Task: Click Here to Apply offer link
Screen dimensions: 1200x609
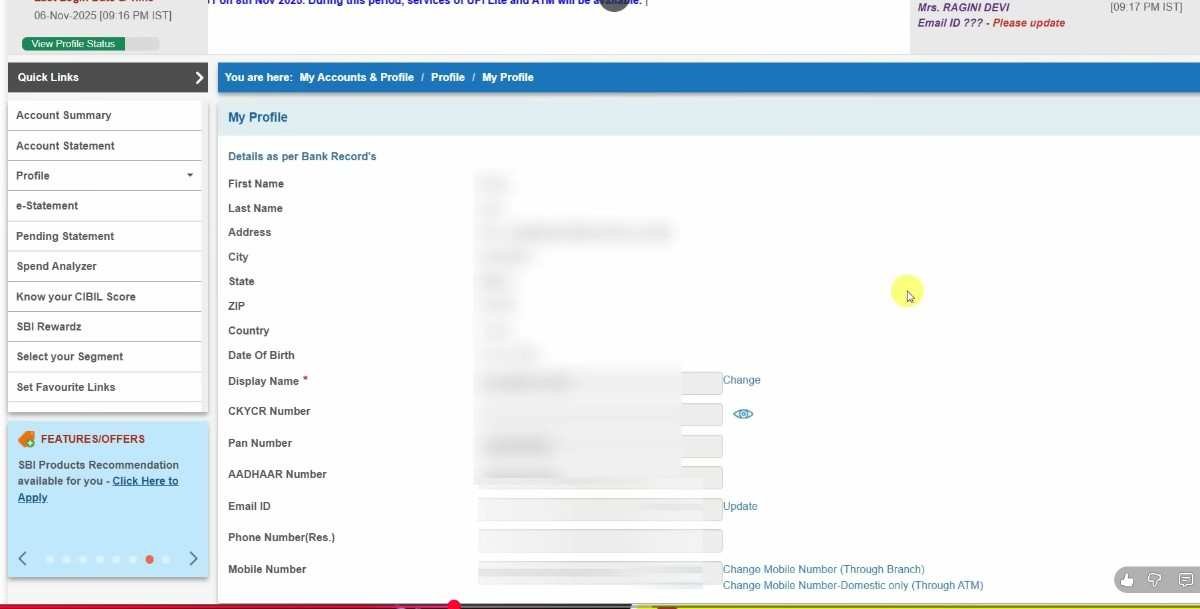Action: 145,481
